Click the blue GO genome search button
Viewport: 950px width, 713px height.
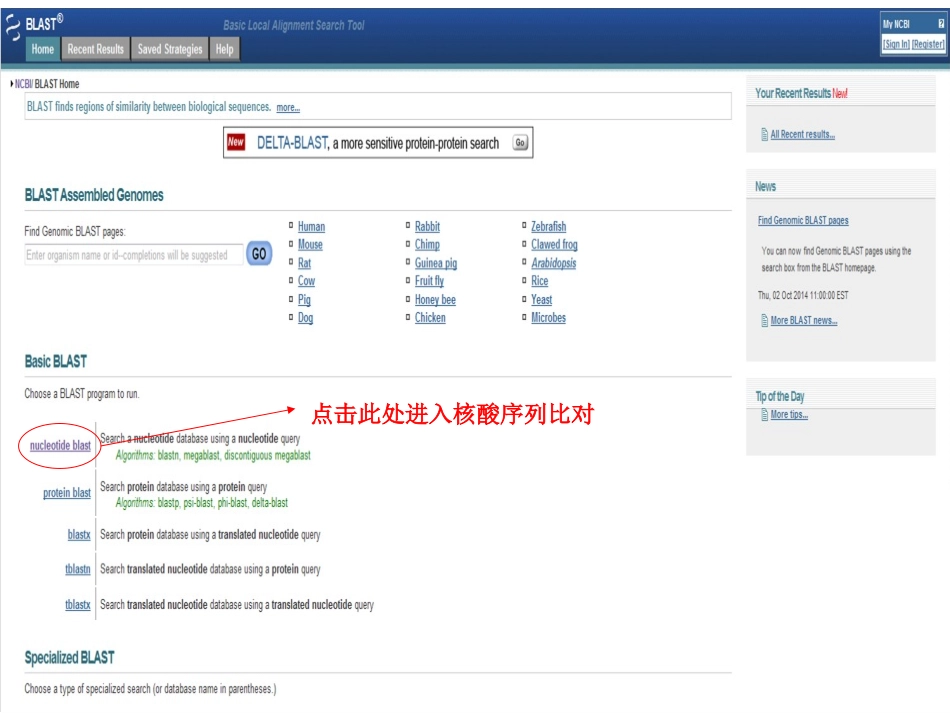coord(259,254)
